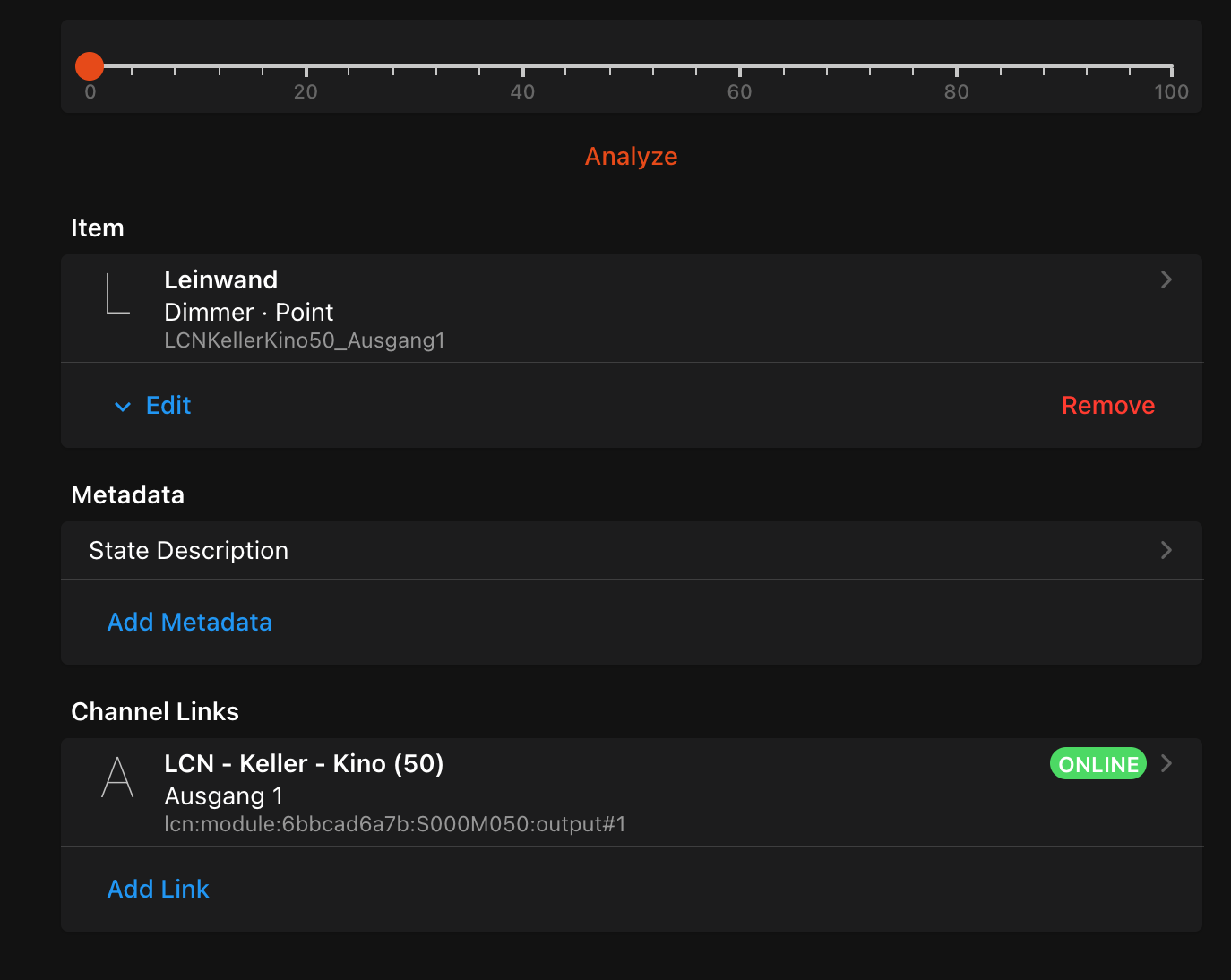Click Add Link under Channel Links
The width and height of the screenshot is (1231, 980).
tap(158, 890)
